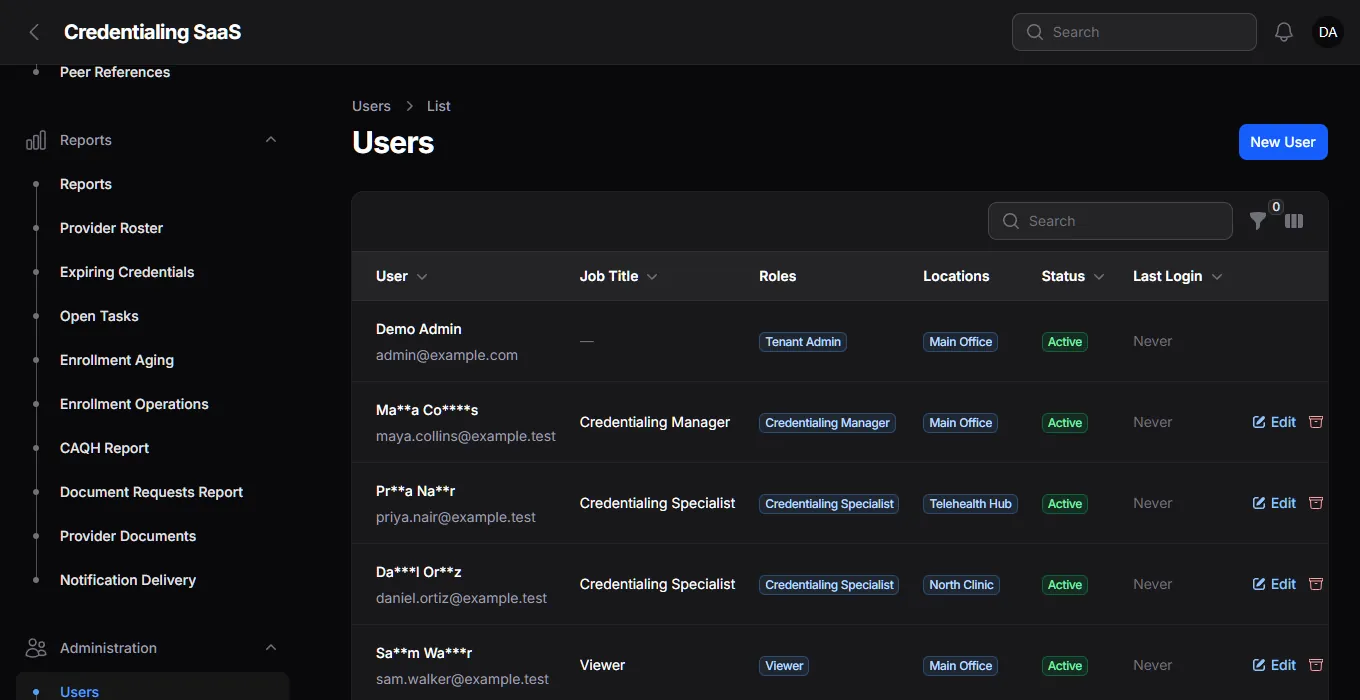The image size is (1360, 700).
Task: Open Document Requests Report
Action: click(x=151, y=492)
